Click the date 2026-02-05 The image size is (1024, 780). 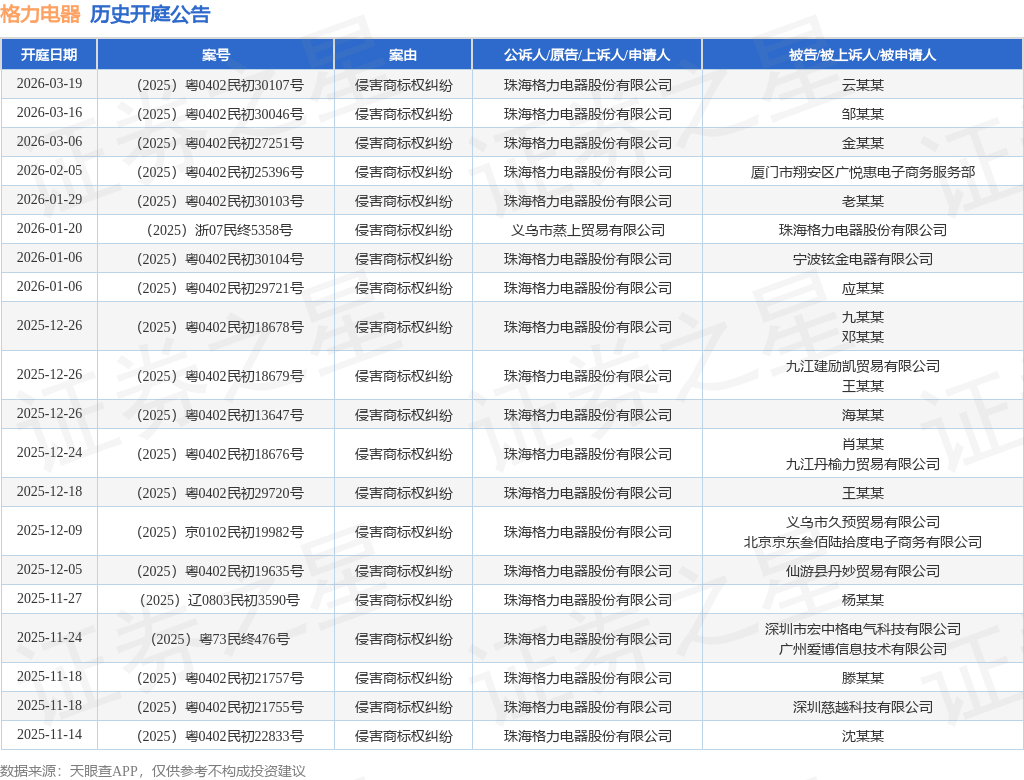point(50,171)
